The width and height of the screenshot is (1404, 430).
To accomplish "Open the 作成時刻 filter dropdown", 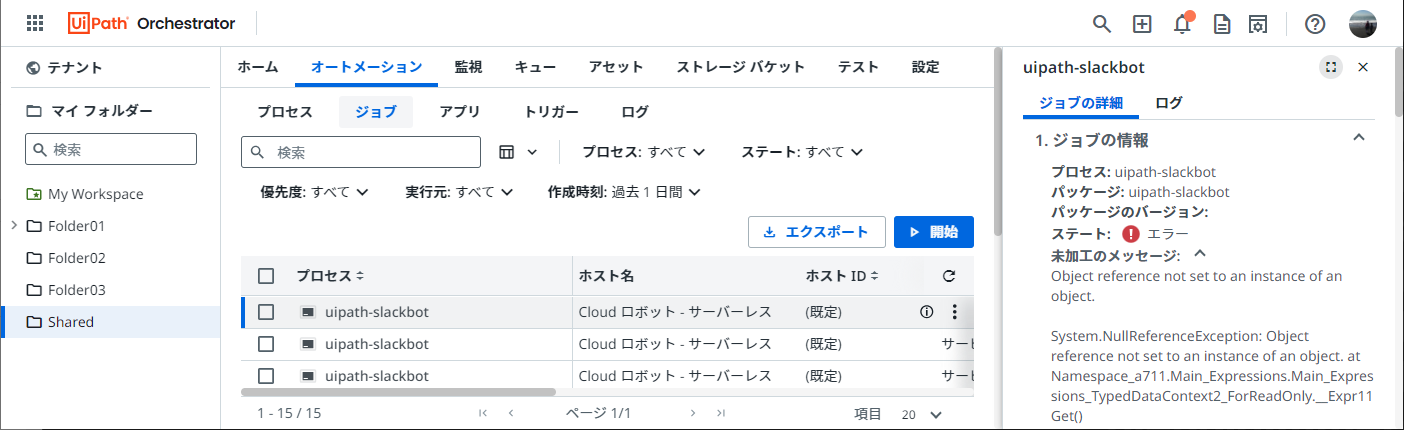I will [x=624, y=191].
